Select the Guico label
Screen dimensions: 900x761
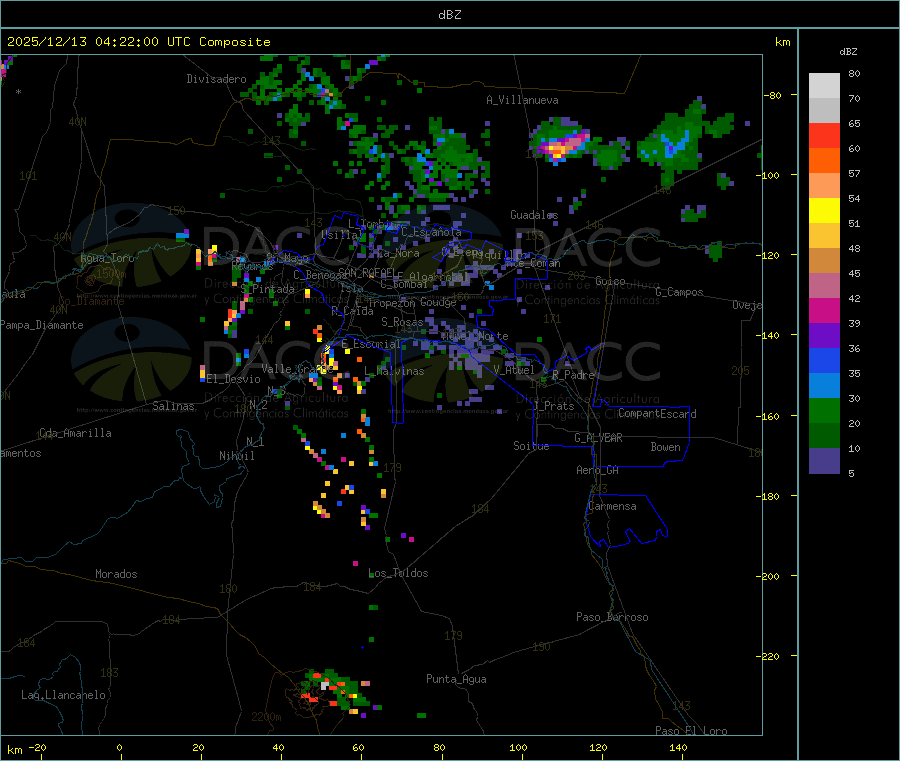[610, 281]
